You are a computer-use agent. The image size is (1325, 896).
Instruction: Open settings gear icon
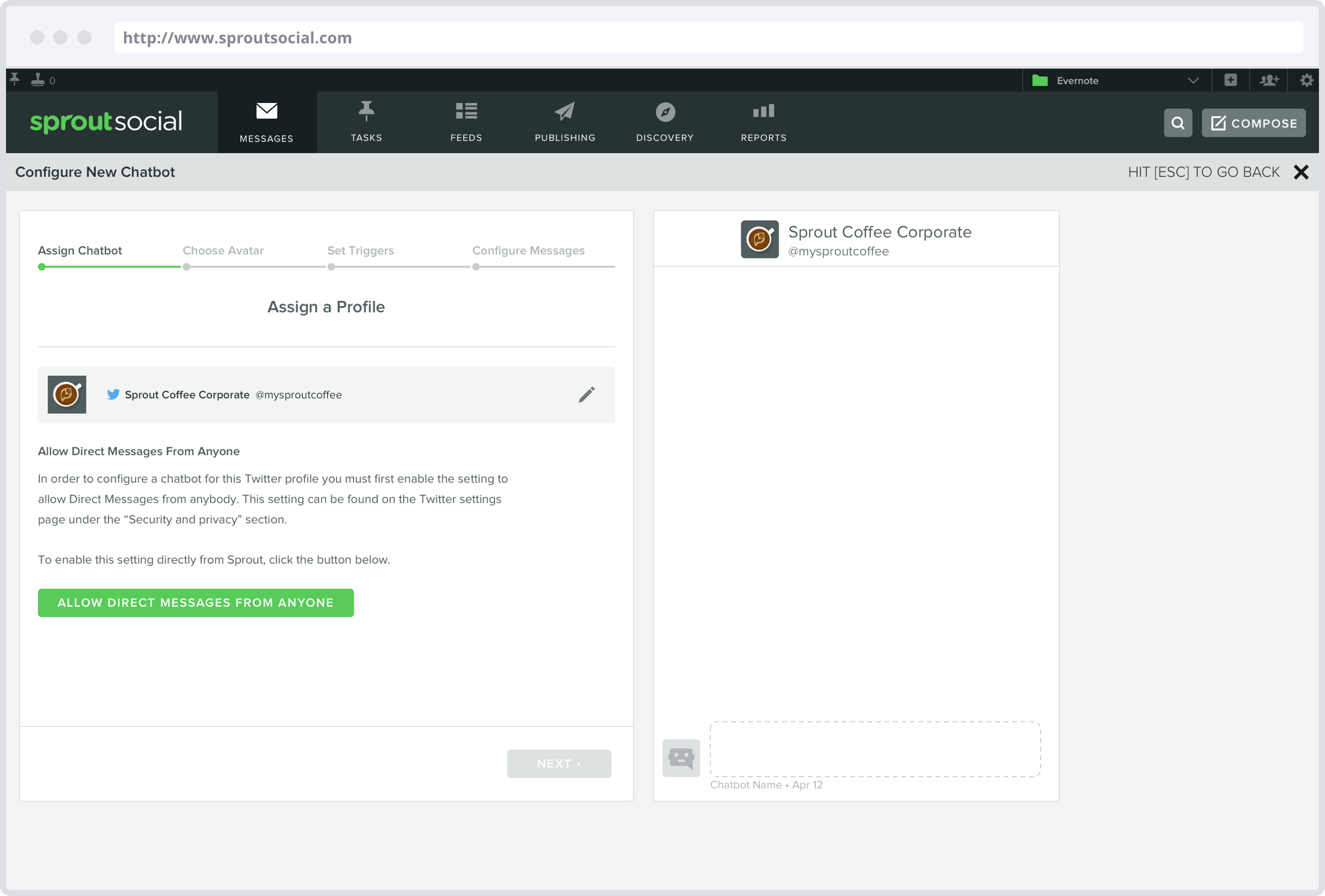1306,80
